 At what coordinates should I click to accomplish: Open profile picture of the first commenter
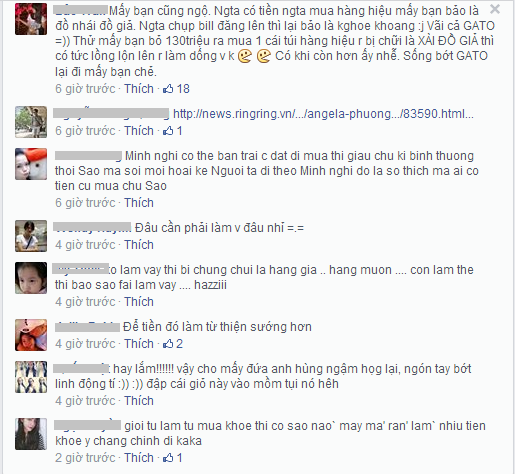tap(31, 19)
